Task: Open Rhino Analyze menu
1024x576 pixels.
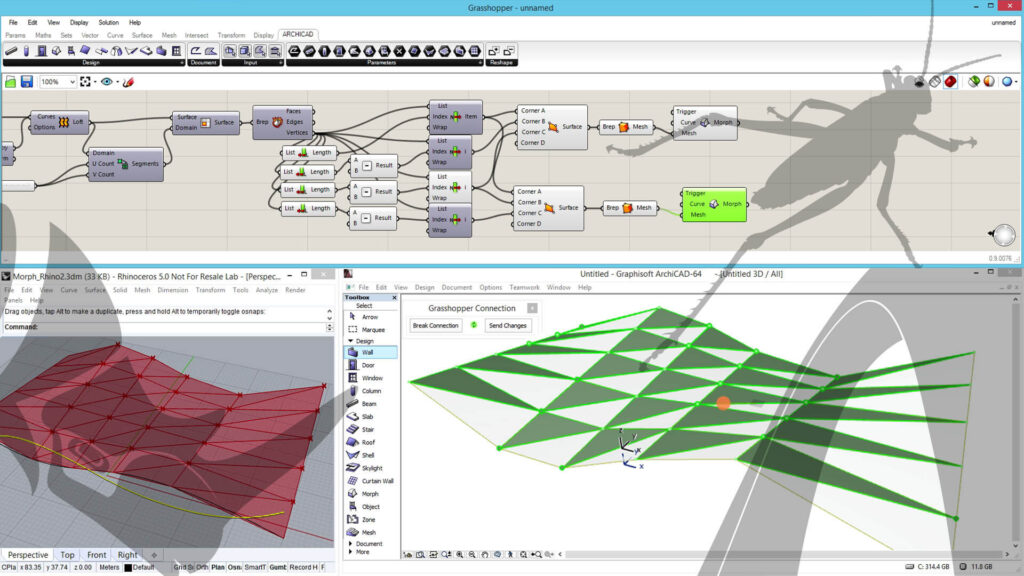Action: coord(266,290)
